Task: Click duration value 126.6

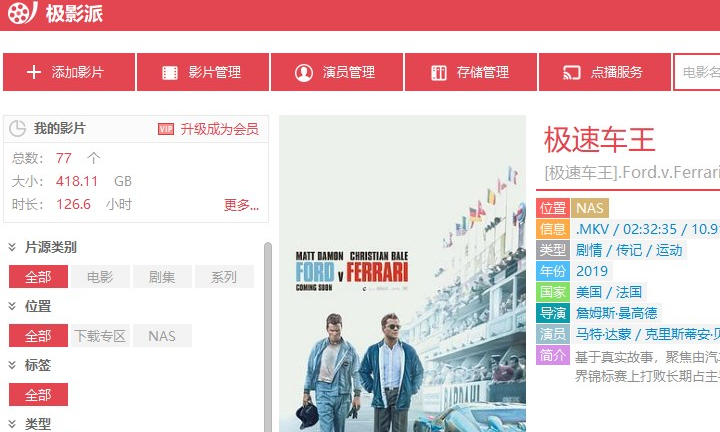Action: point(73,204)
